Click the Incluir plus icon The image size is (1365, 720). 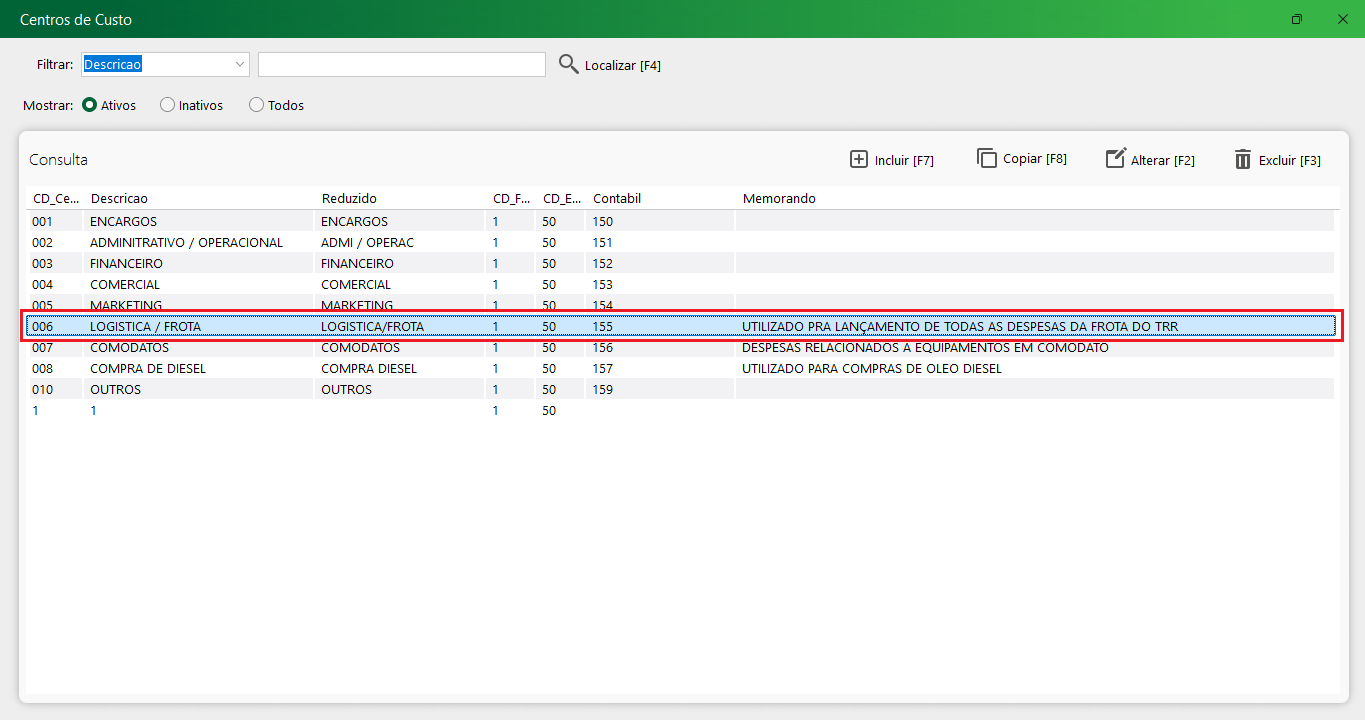(x=858, y=159)
